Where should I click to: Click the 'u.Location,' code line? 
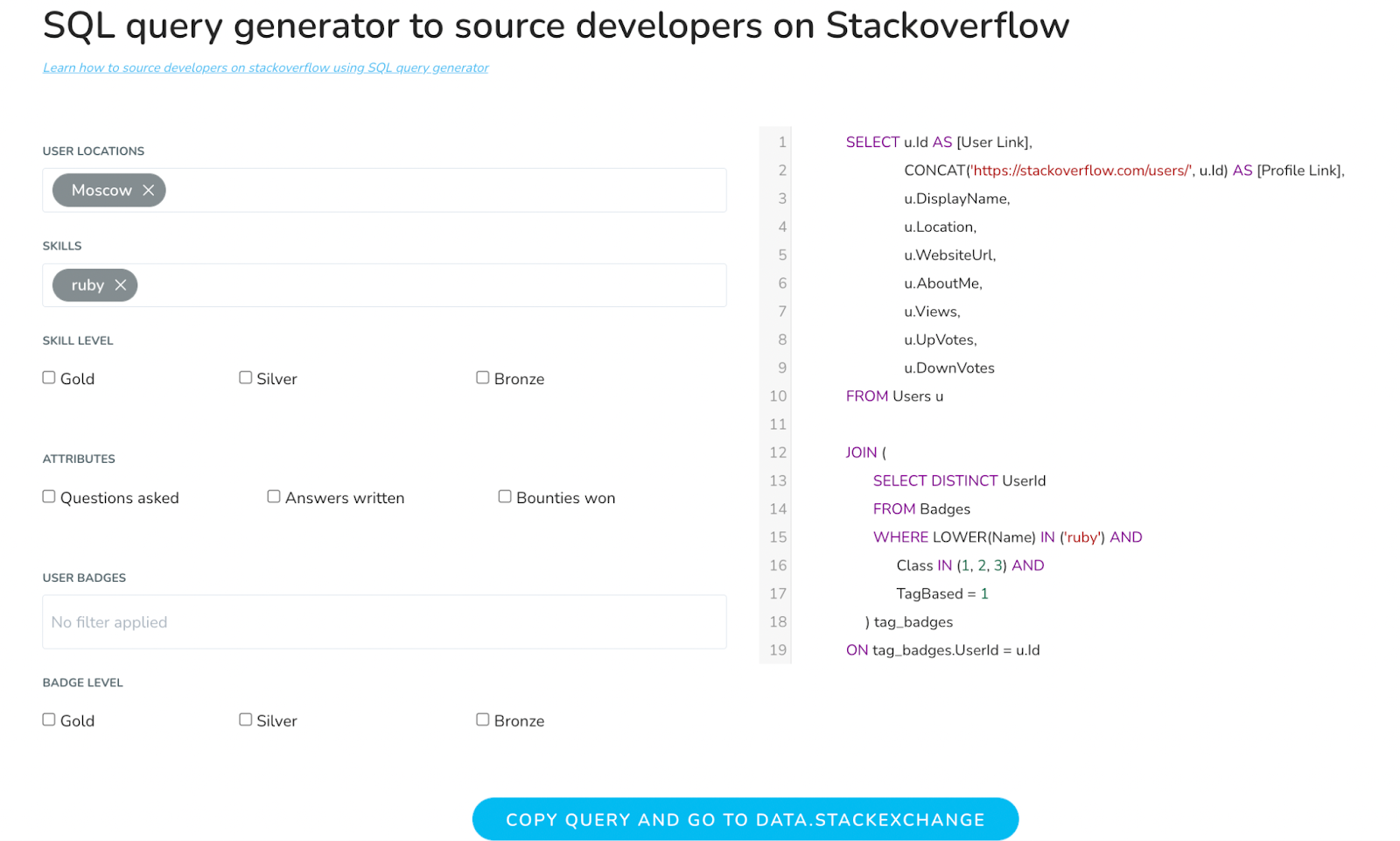940,227
